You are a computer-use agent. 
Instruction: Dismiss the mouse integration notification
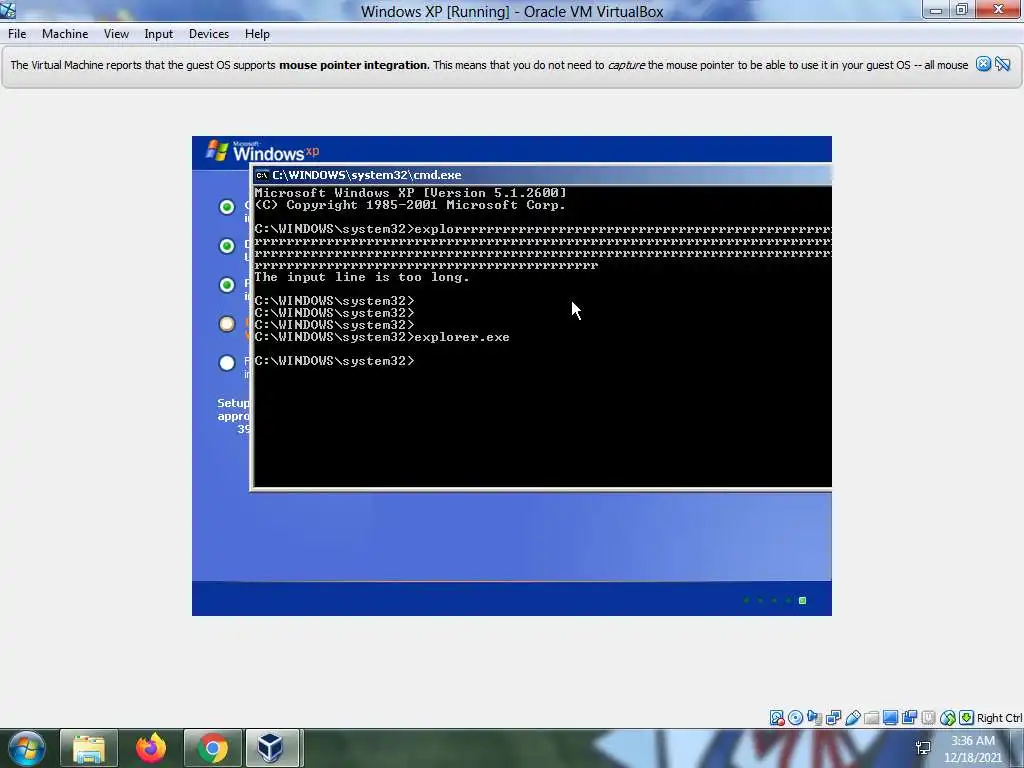984,64
